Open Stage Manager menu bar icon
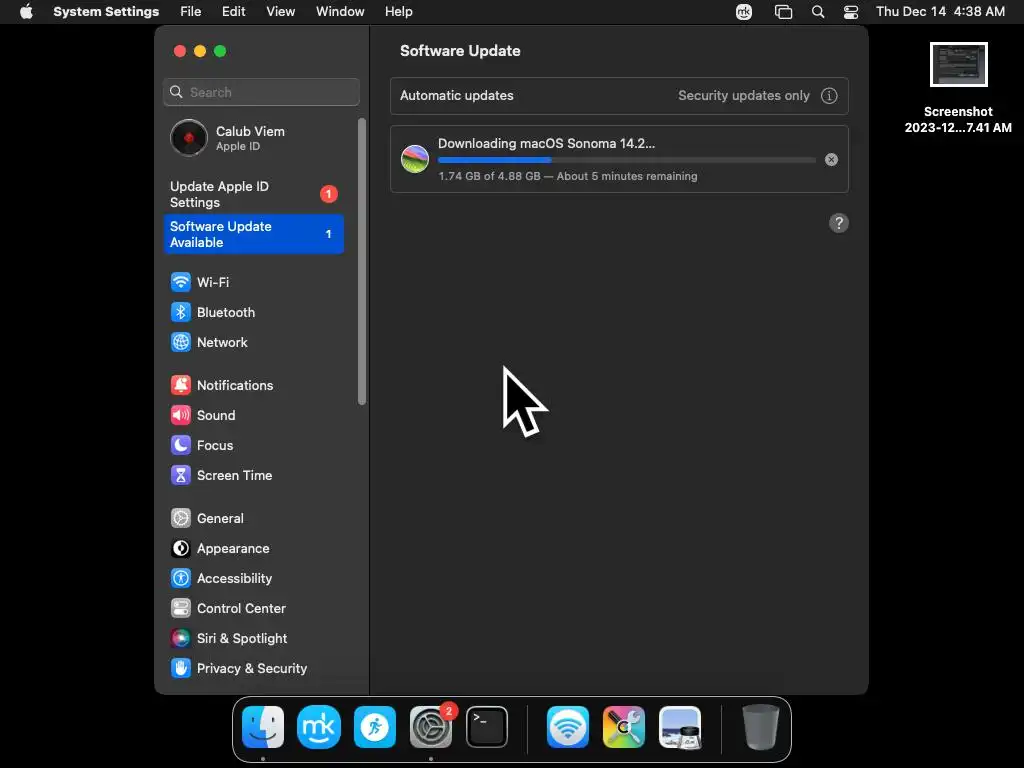1024x768 pixels. (x=783, y=12)
